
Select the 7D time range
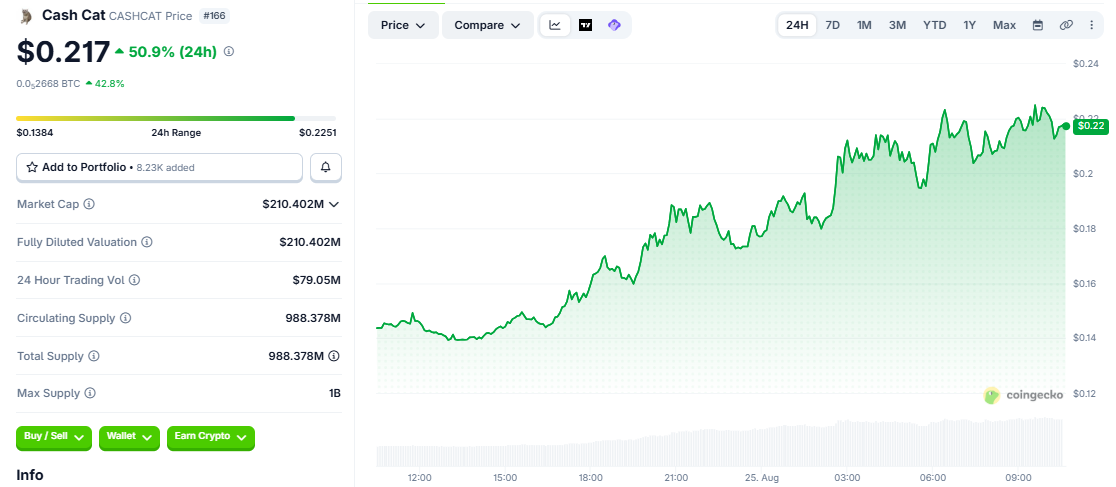coord(833,25)
